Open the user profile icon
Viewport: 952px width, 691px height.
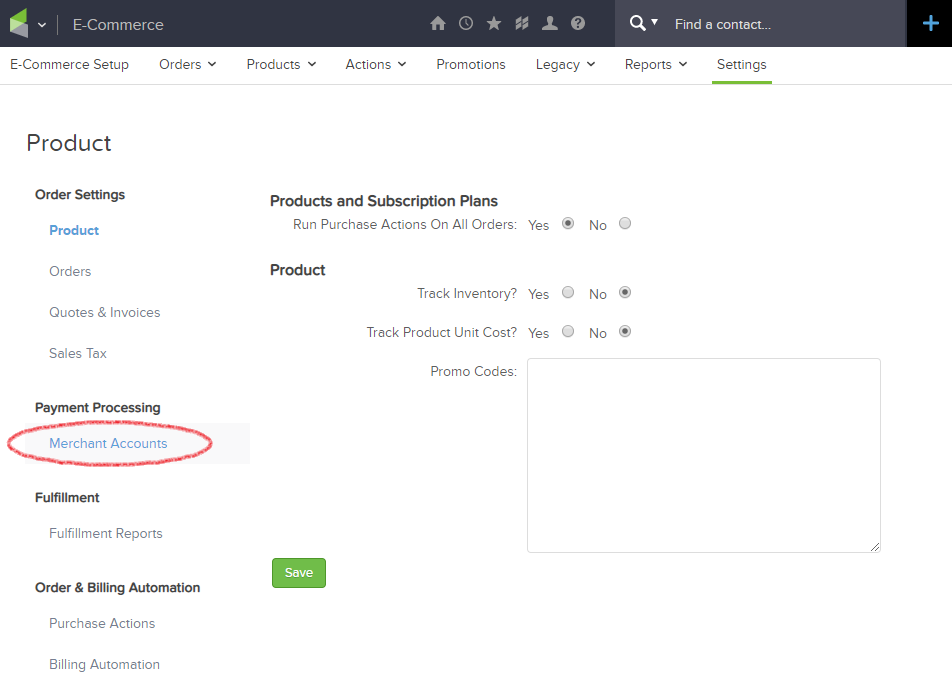coord(550,24)
